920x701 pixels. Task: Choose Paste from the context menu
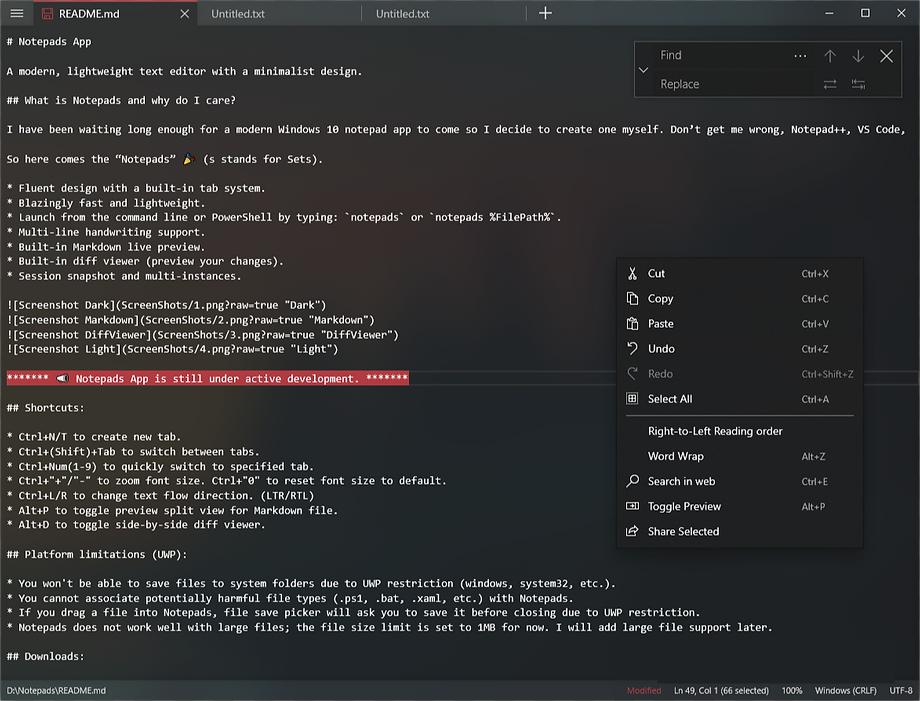point(632,323)
